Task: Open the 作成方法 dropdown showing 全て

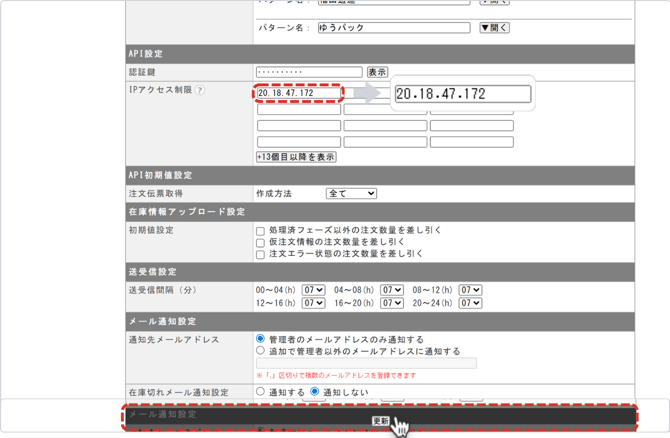Action: [351, 193]
